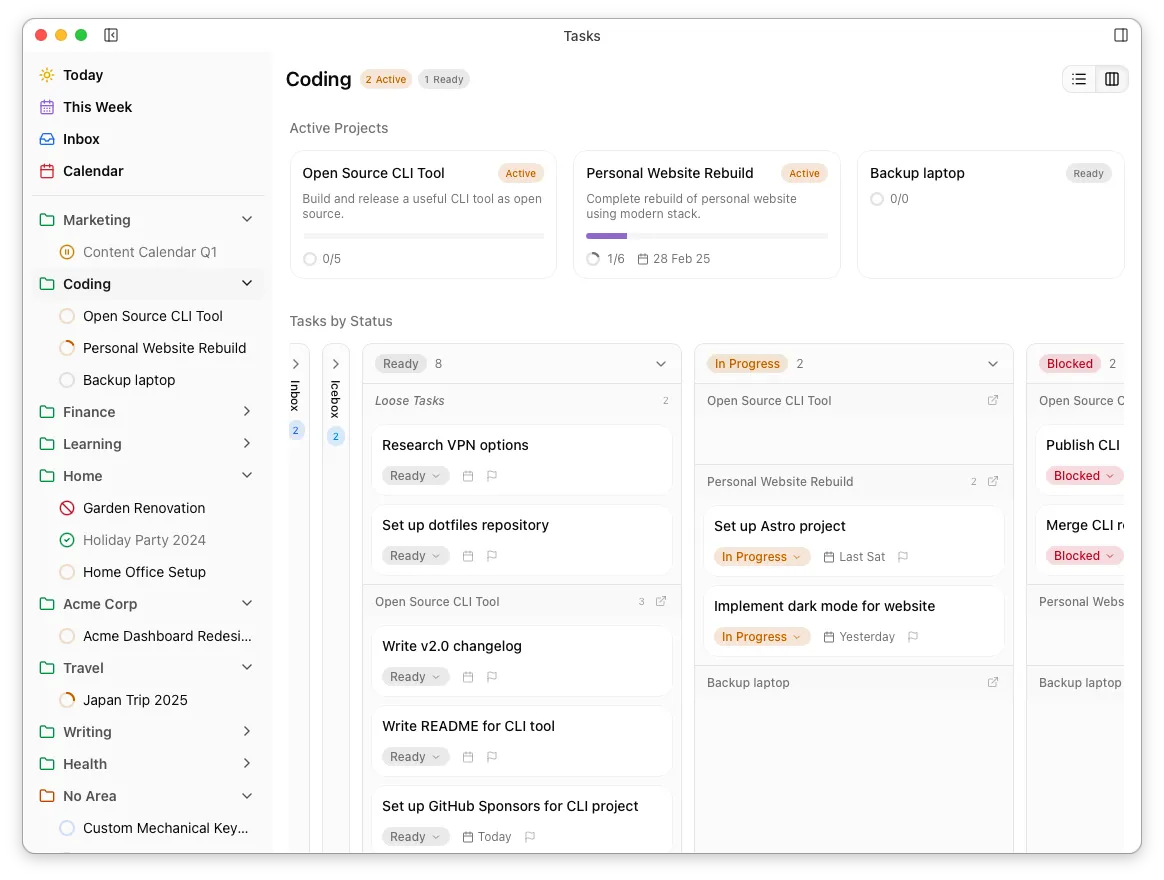Click the 2 Active badge beside Coding
Screen dimensions: 1164x880
[x=386, y=78]
